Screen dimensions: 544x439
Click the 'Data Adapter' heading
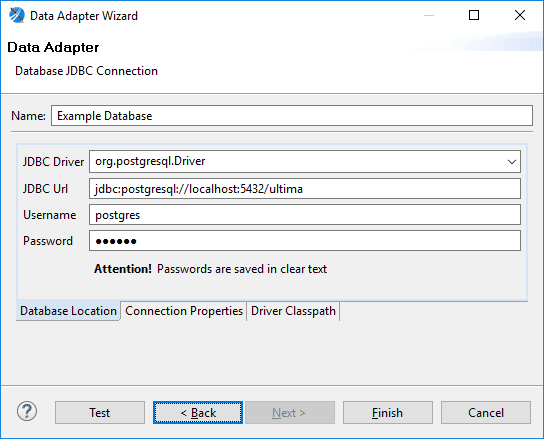tap(53, 48)
